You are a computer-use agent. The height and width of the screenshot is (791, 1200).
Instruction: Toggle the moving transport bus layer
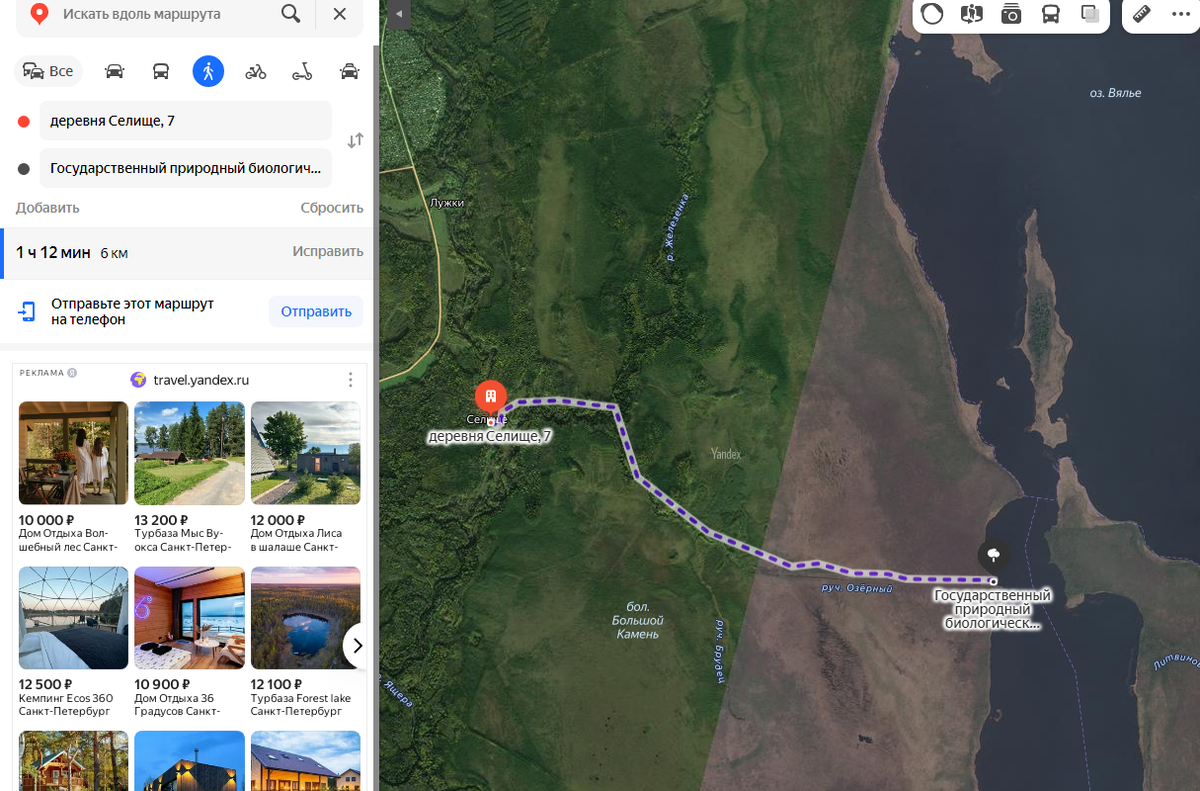(x=1051, y=14)
